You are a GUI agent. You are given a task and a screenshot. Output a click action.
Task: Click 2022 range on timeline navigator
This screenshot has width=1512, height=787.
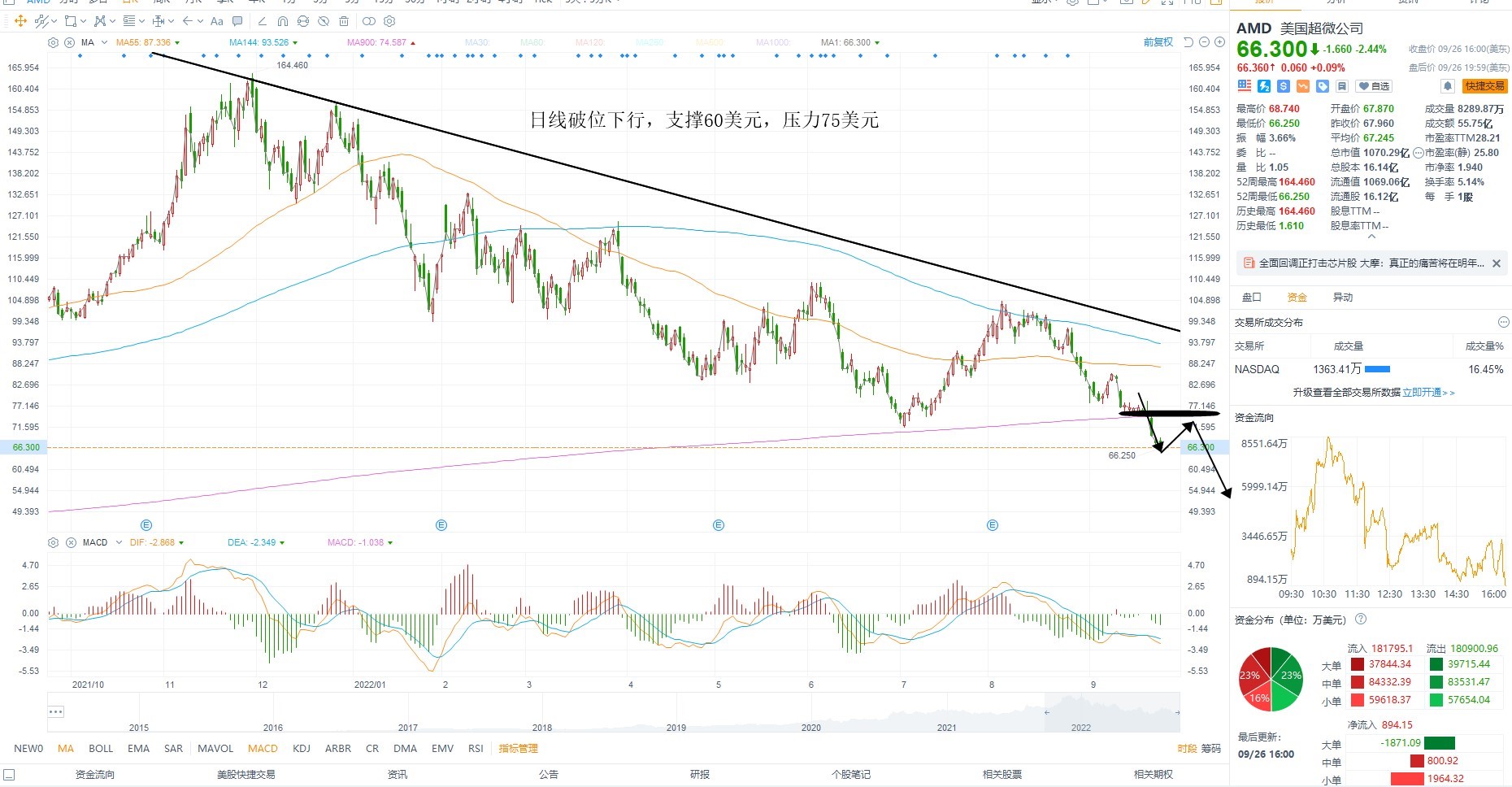point(1081,728)
